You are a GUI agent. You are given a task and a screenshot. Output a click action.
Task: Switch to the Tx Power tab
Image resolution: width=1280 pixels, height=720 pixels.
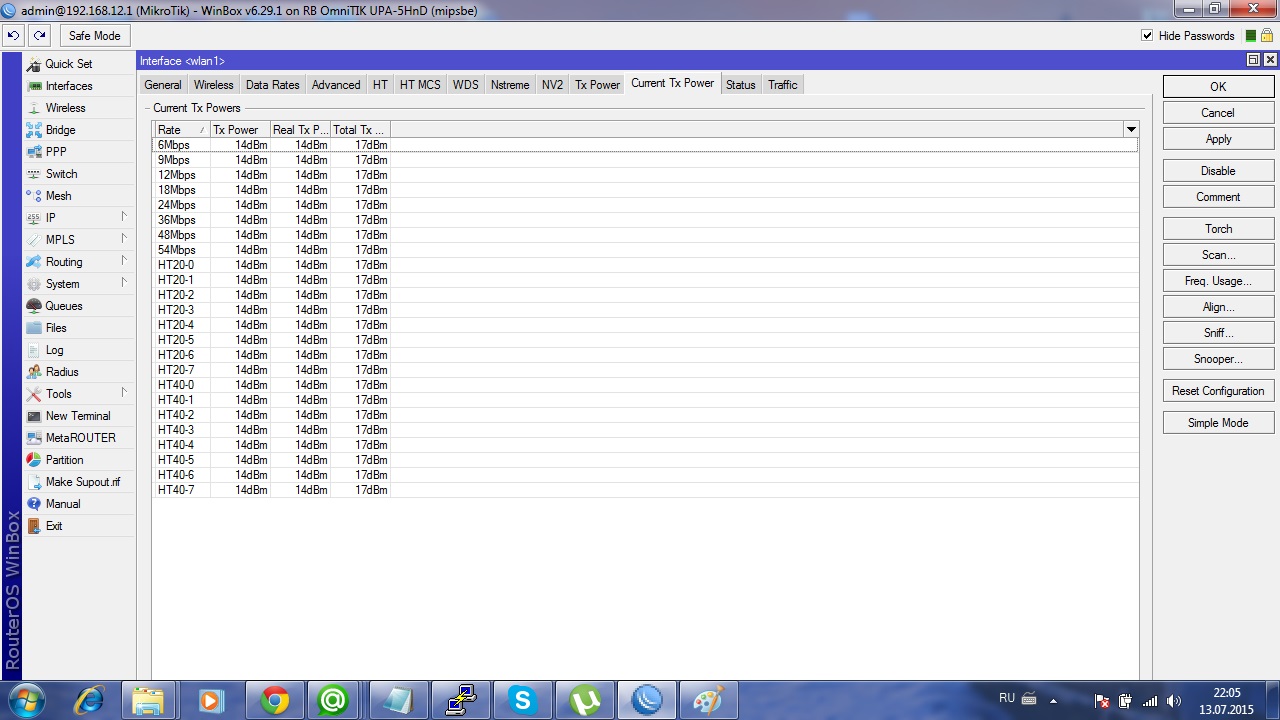click(x=597, y=85)
